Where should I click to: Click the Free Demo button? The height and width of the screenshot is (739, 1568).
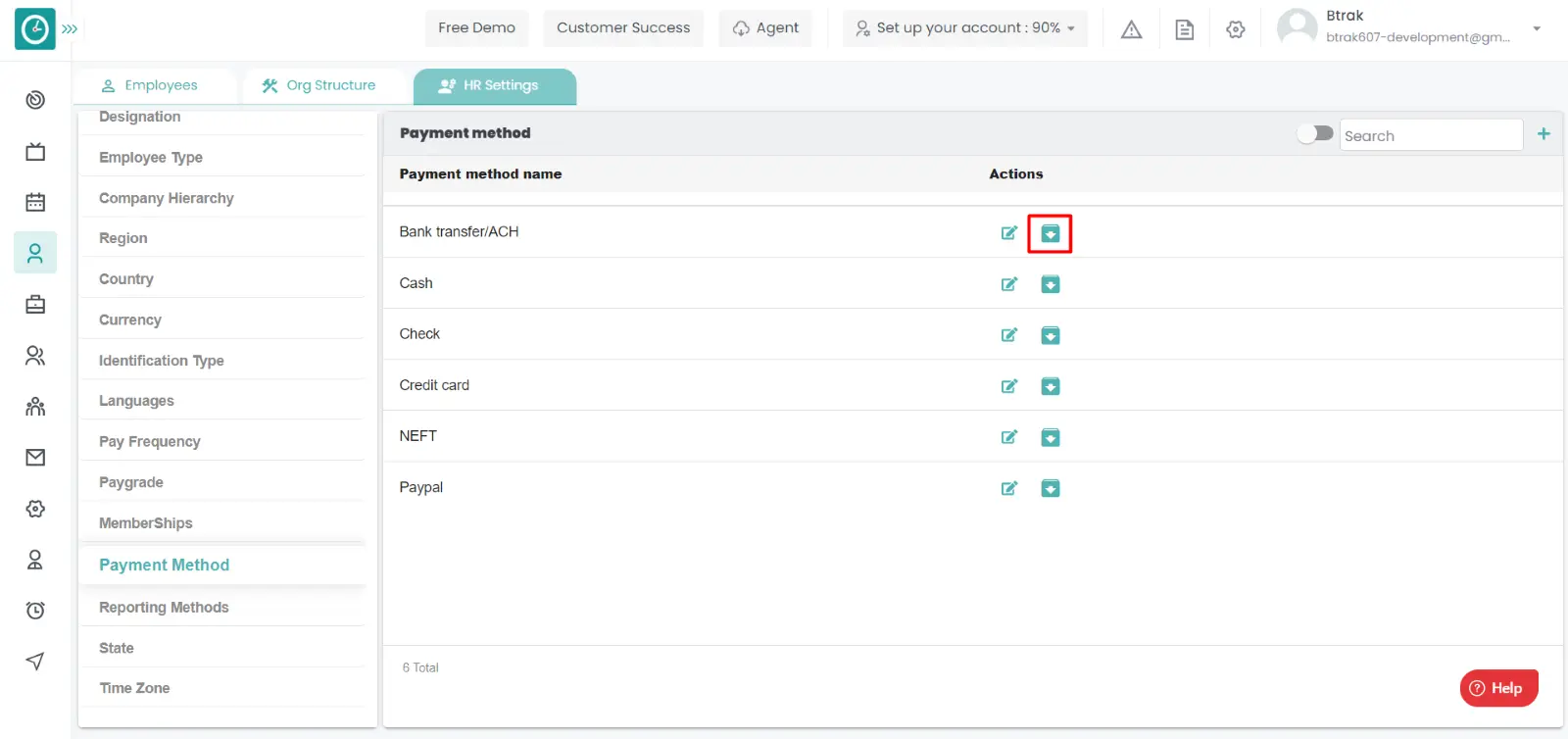pyautogui.click(x=476, y=28)
